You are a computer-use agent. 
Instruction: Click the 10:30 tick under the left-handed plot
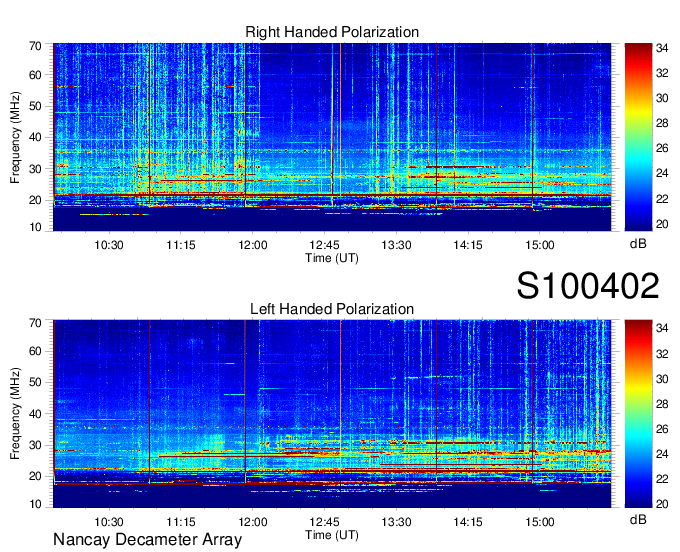(109, 522)
